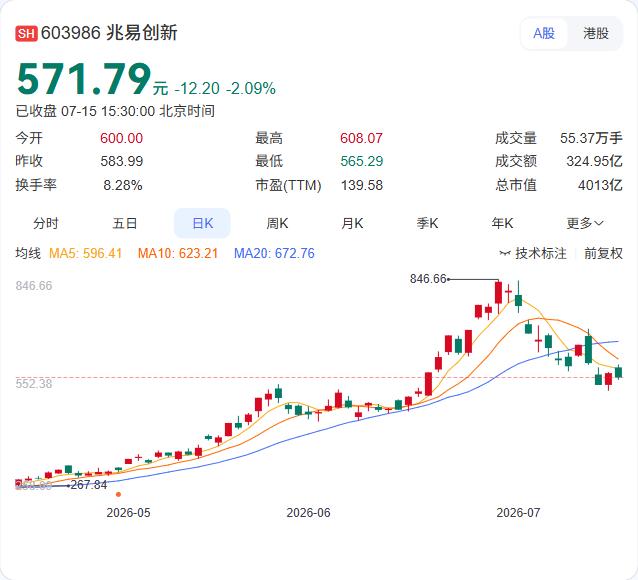Click the red SH exchange badge
This screenshot has height=580, width=638.
[26, 33]
